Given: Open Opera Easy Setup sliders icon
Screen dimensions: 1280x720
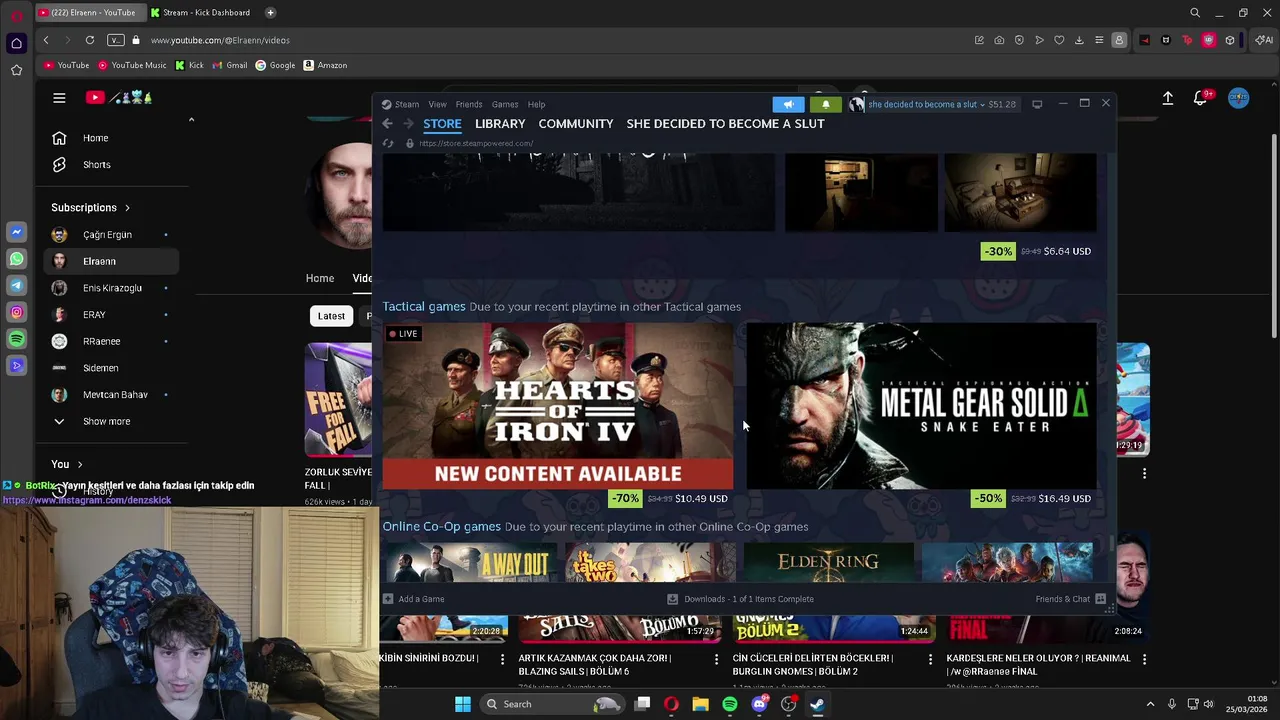Looking at the screenshot, I should pyautogui.click(x=1099, y=40).
